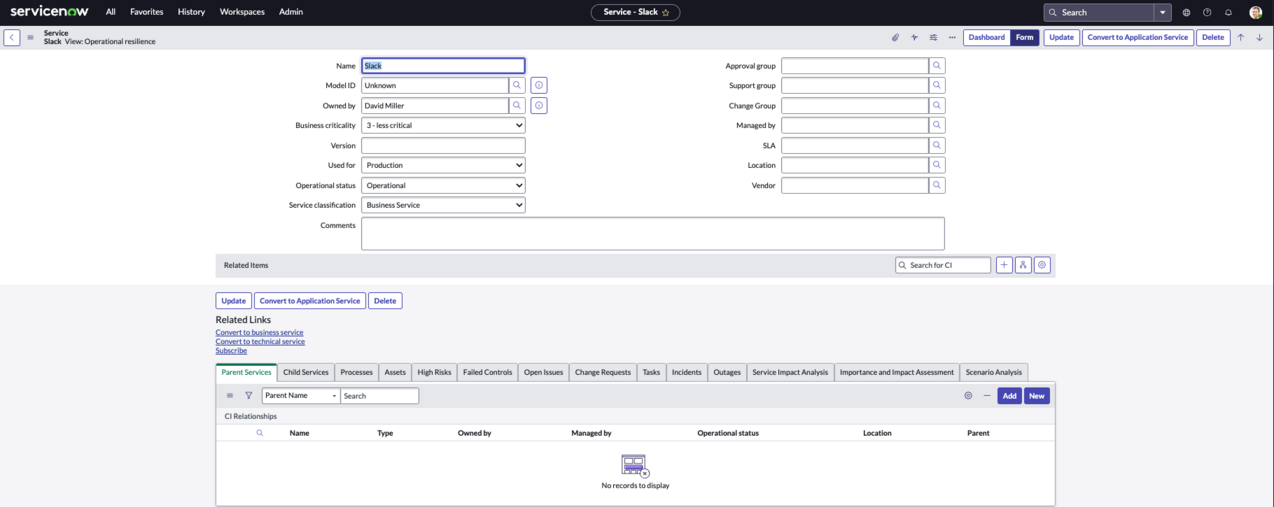Personalize list columns gear icon
1274x507 pixels.
pos(968,396)
